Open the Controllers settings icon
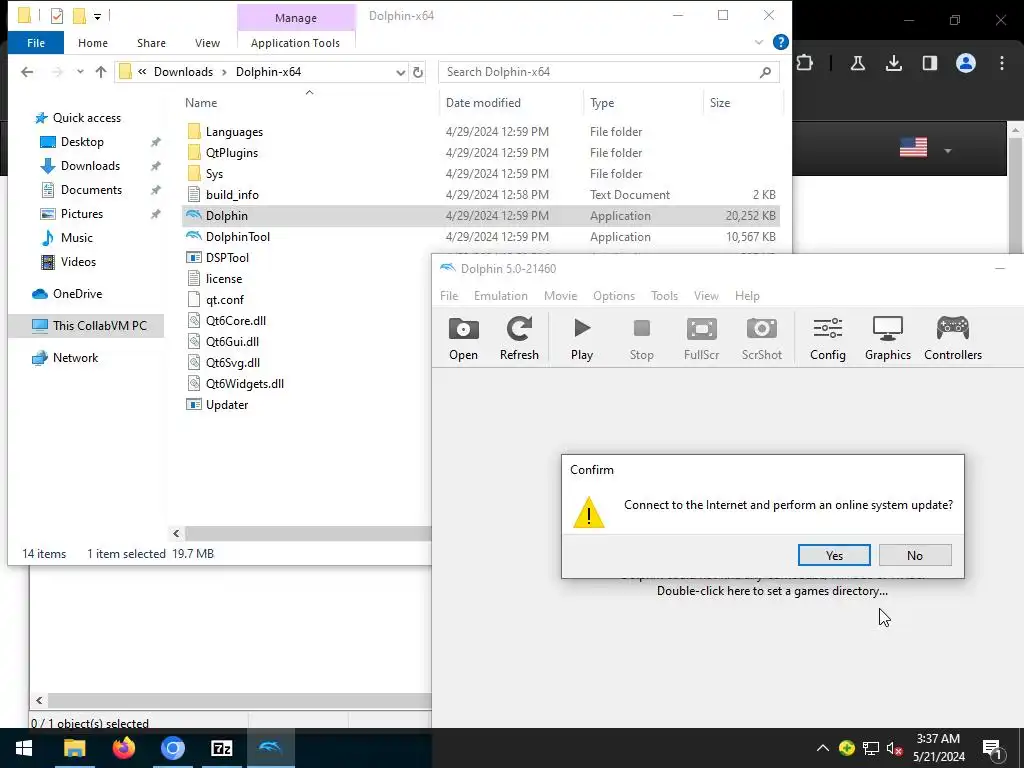Viewport: 1024px width, 768px height. point(953,338)
